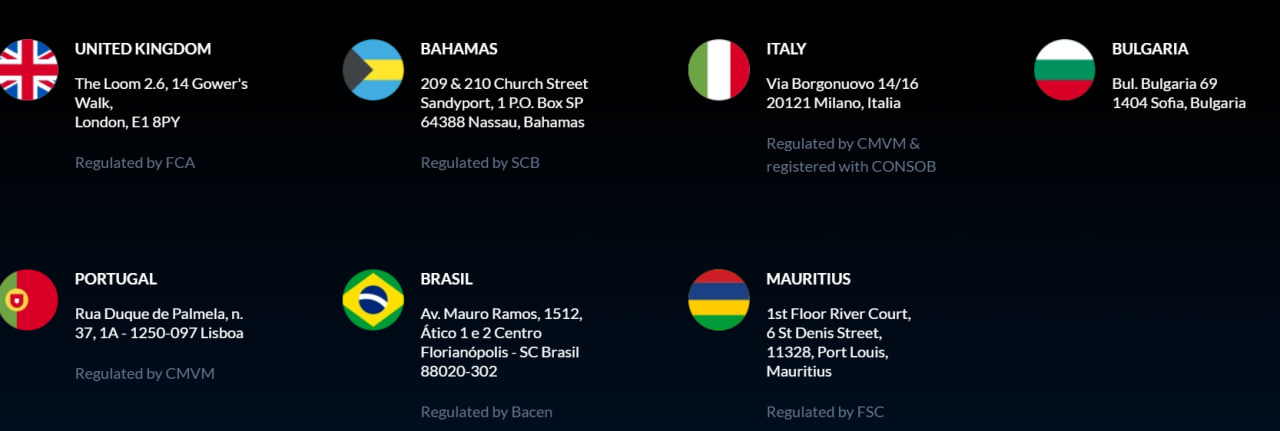Click the BRASIL office heading
1280x431 pixels.
click(x=447, y=279)
